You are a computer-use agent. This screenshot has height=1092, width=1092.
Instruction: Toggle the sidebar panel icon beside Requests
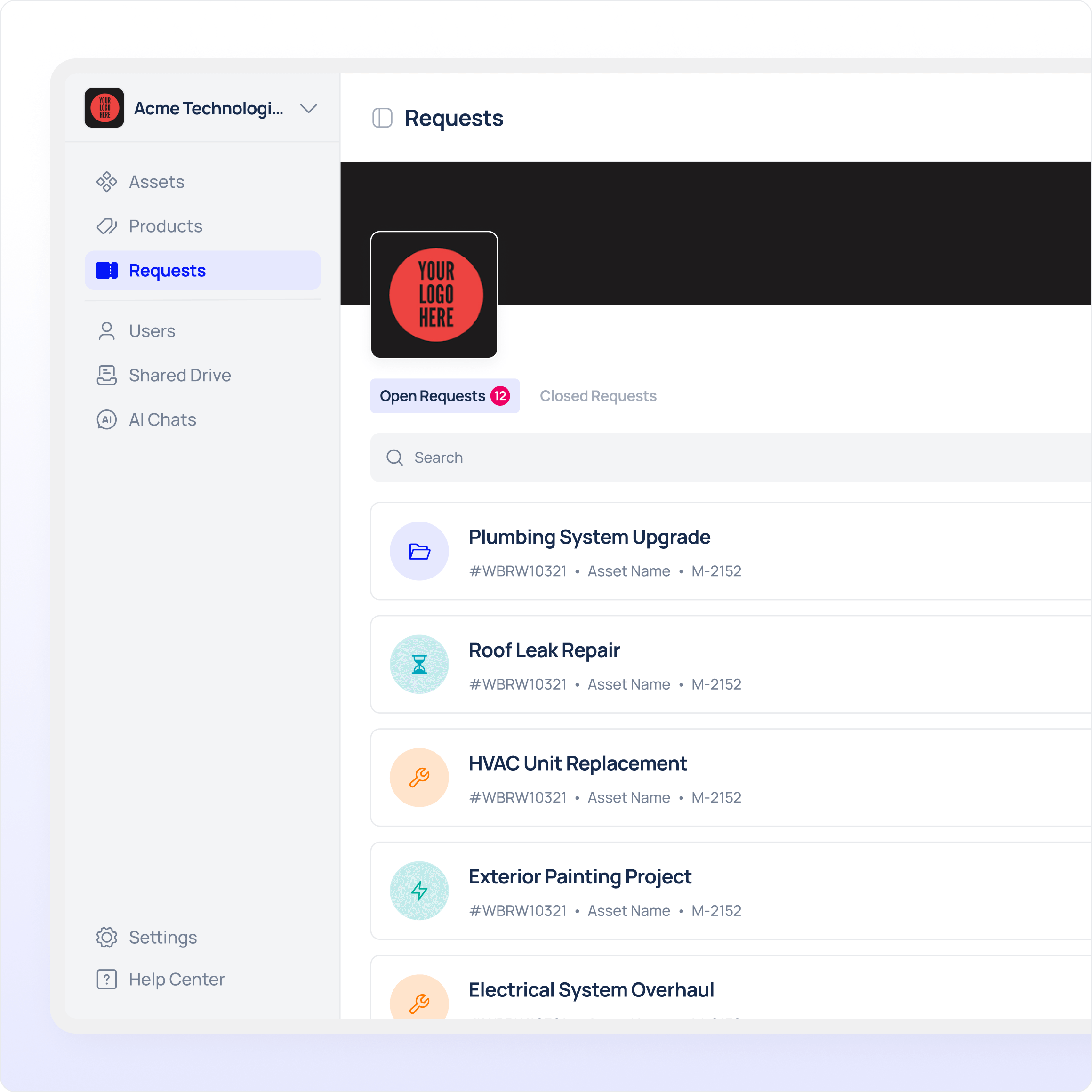pos(382,118)
